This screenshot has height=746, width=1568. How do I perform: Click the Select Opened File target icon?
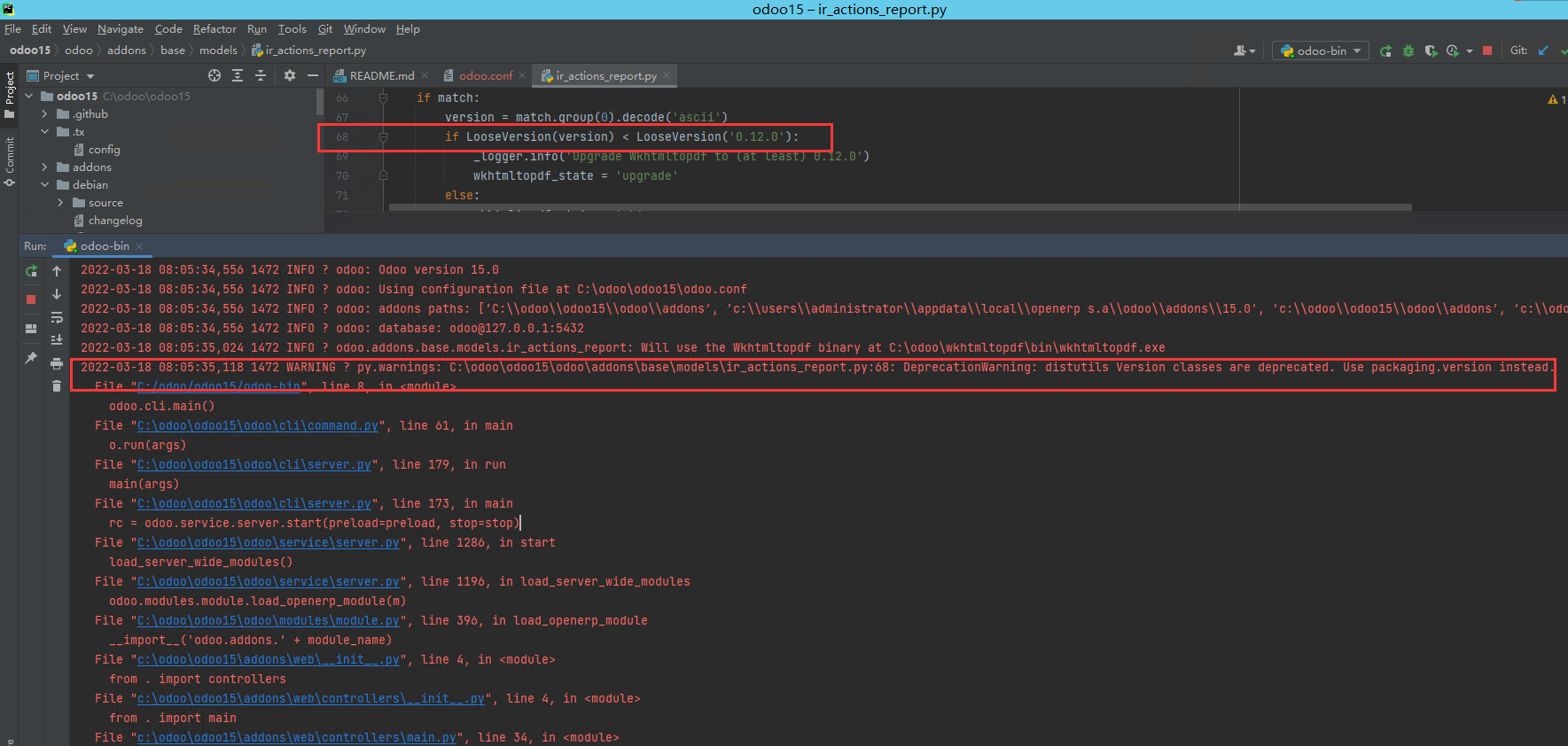pos(215,75)
